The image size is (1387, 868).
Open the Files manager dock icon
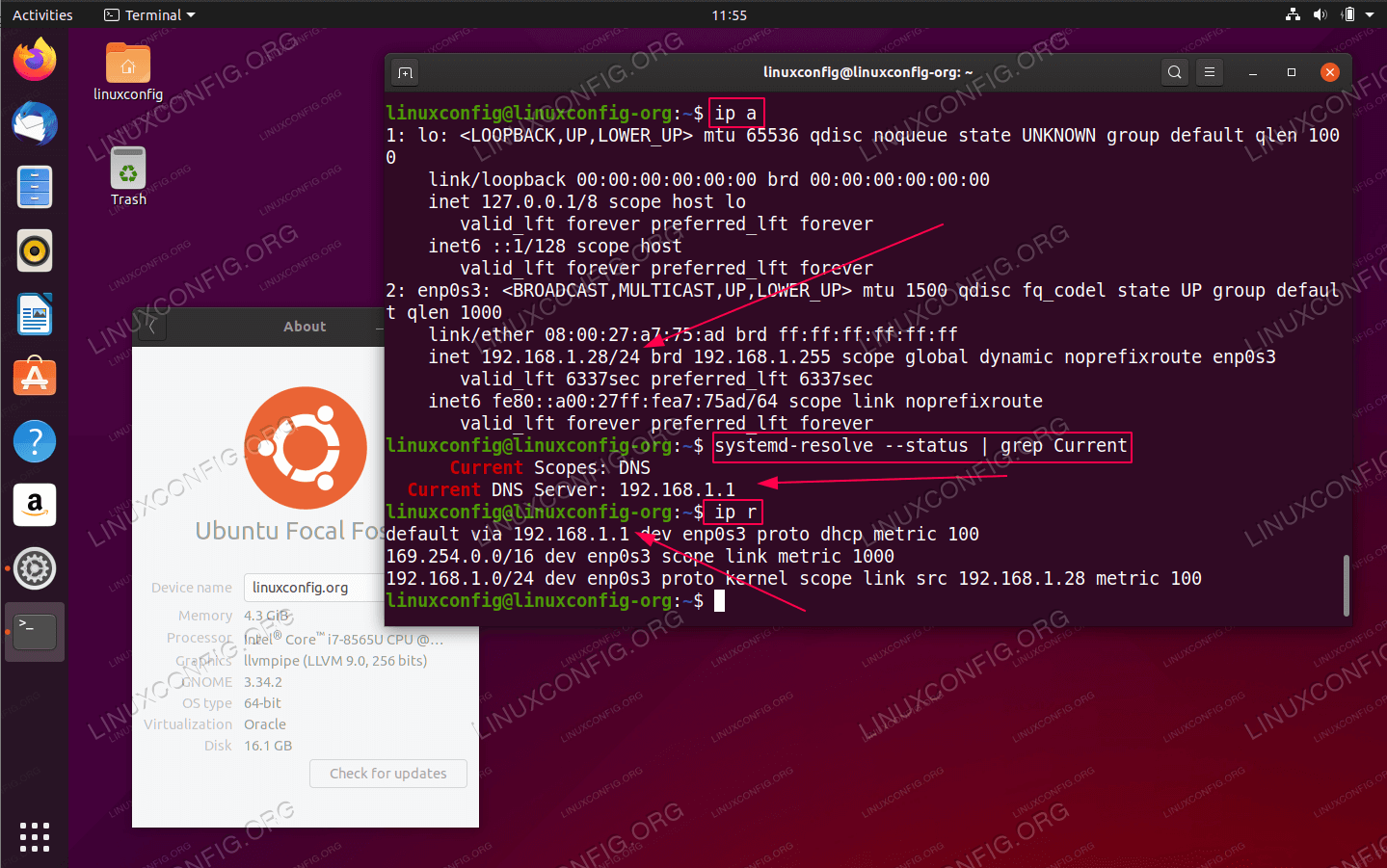point(35,187)
